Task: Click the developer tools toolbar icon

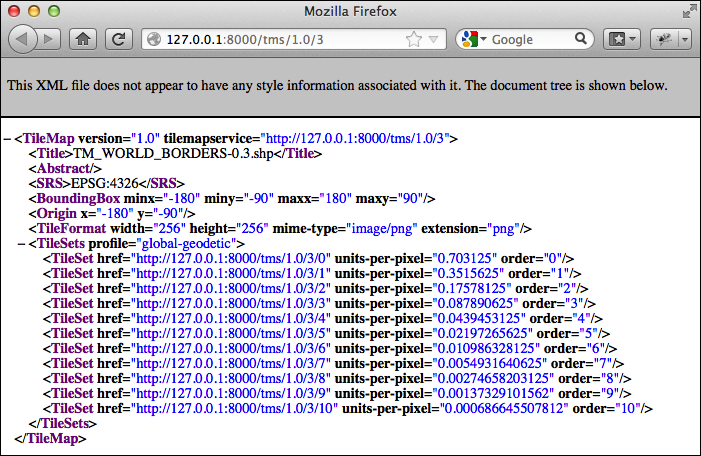Action: point(665,39)
